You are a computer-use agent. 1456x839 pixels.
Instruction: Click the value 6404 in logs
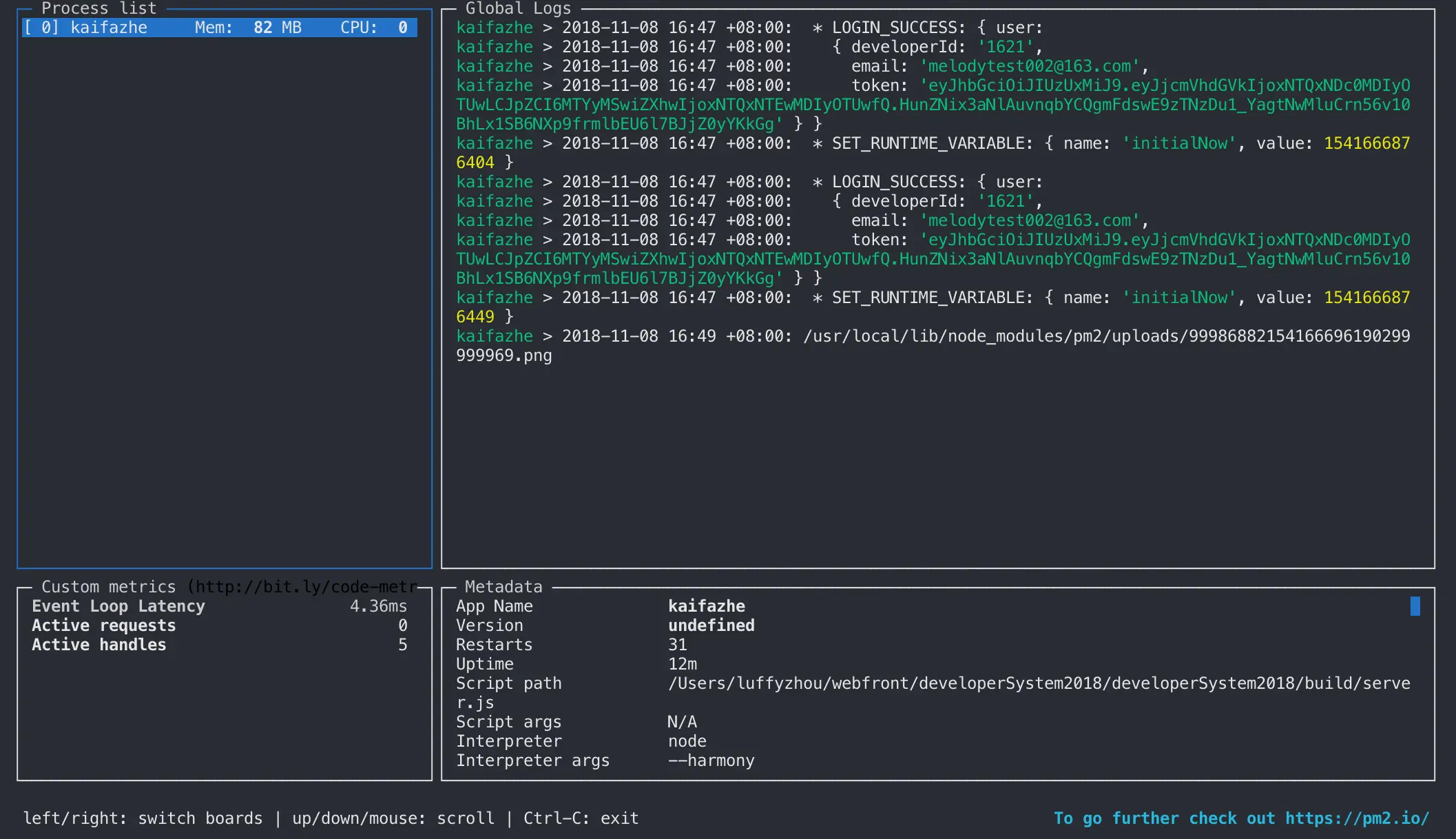[x=475, y=163]
